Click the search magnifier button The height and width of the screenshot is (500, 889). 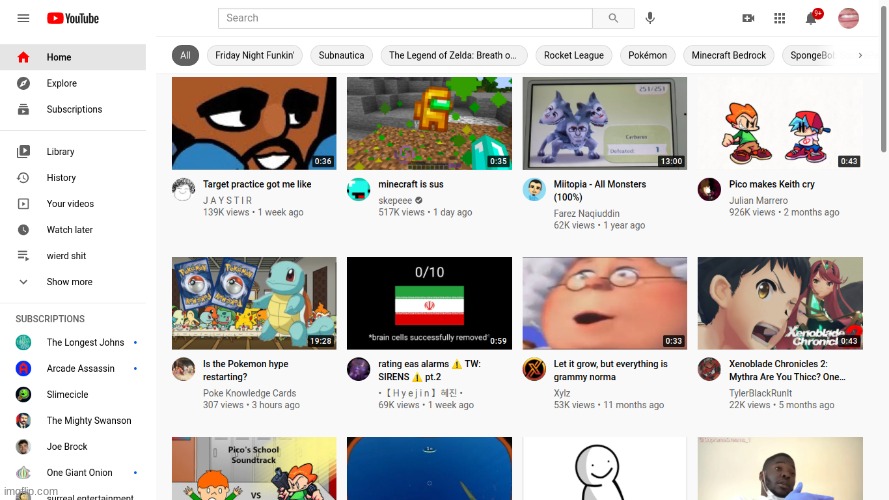point(613,18)
